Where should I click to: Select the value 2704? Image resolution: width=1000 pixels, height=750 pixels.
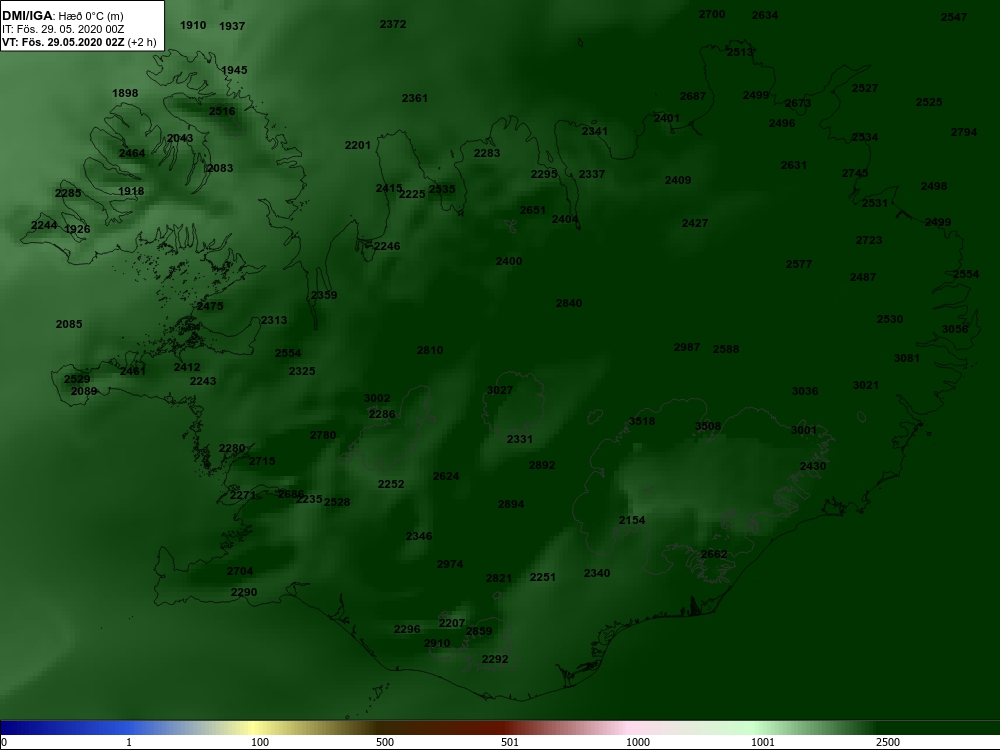pyautogui.click(x=240, y=571)
